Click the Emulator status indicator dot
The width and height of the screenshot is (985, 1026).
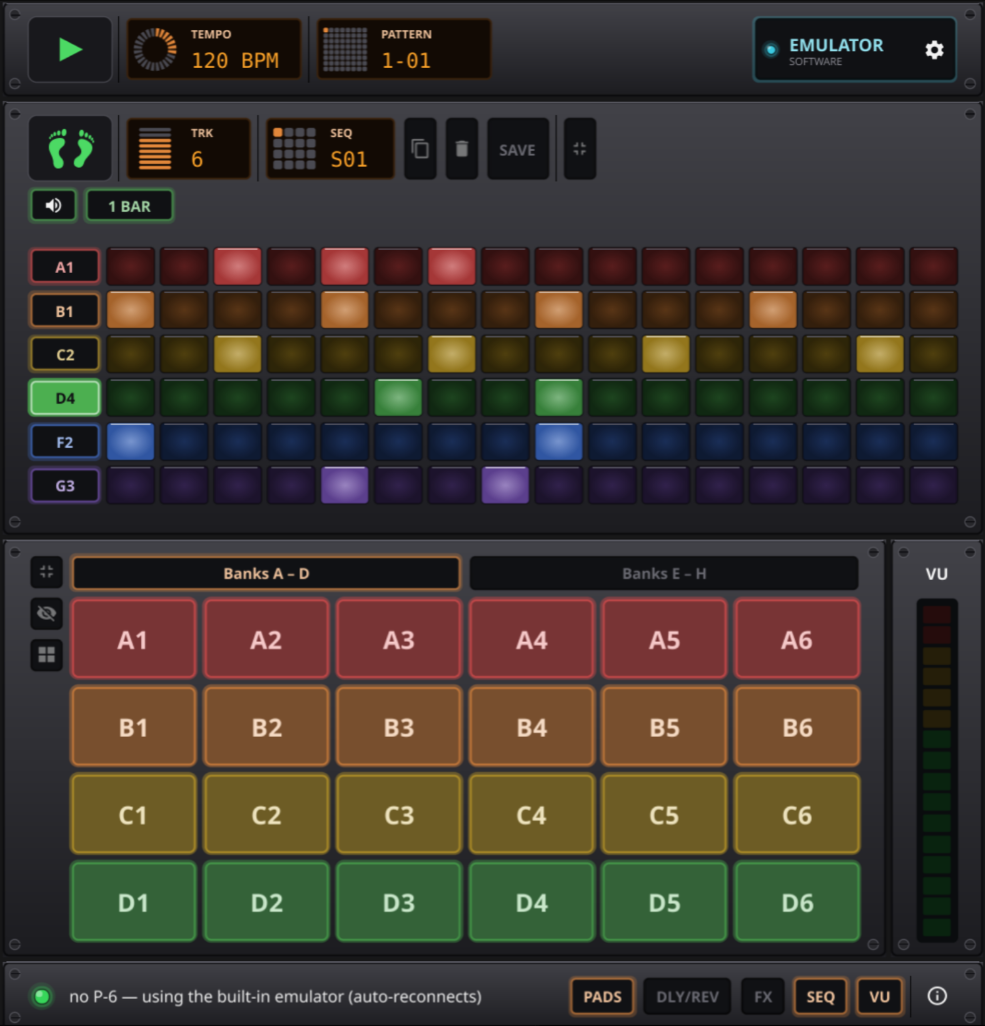pos(771,50)
